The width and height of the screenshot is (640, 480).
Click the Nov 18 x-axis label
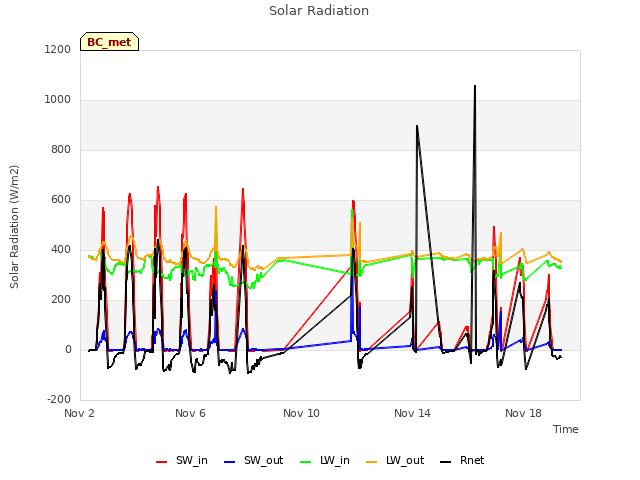[x=523, y=413]
